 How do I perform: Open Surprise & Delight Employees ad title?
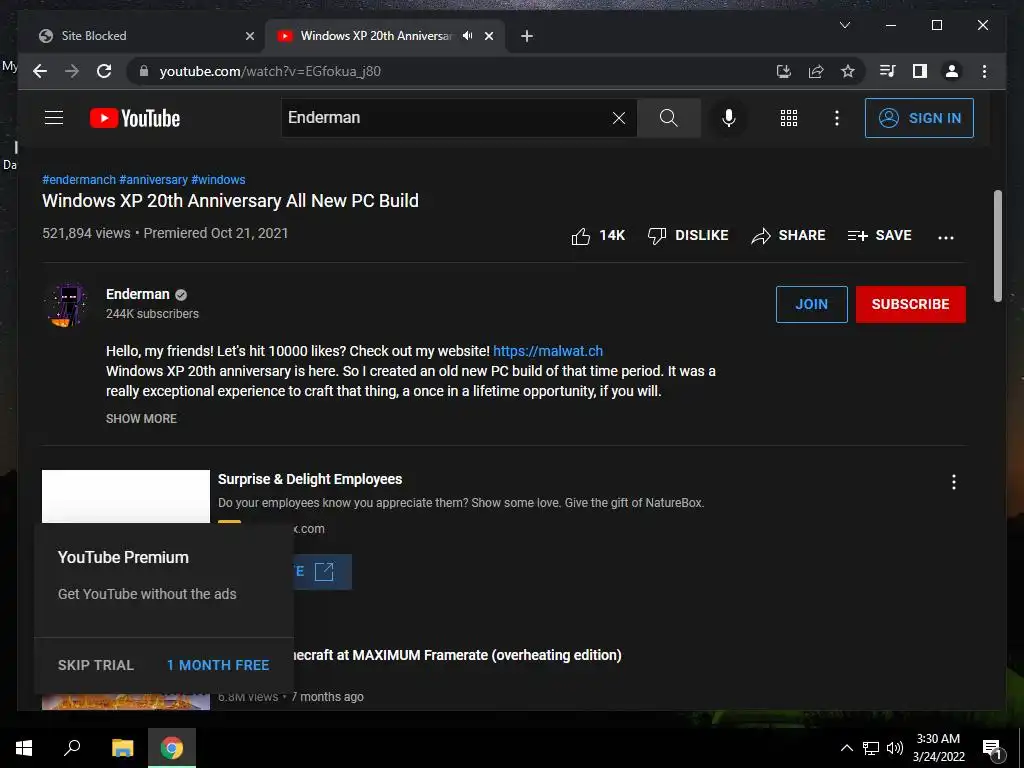310,479
